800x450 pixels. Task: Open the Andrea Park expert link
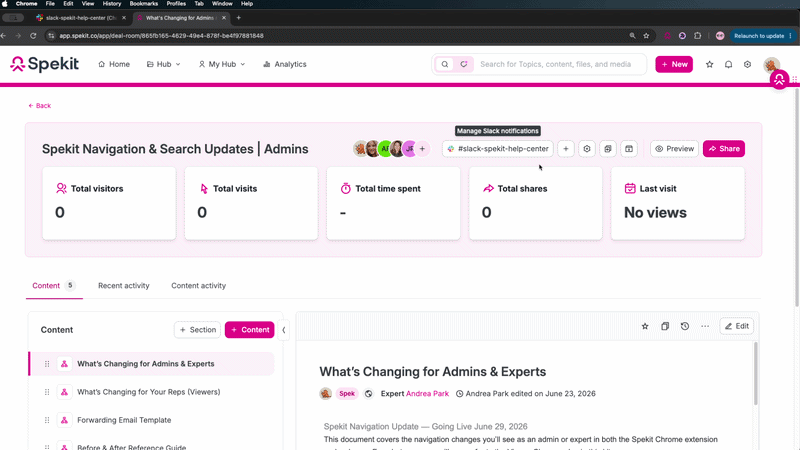pos(427,393)
